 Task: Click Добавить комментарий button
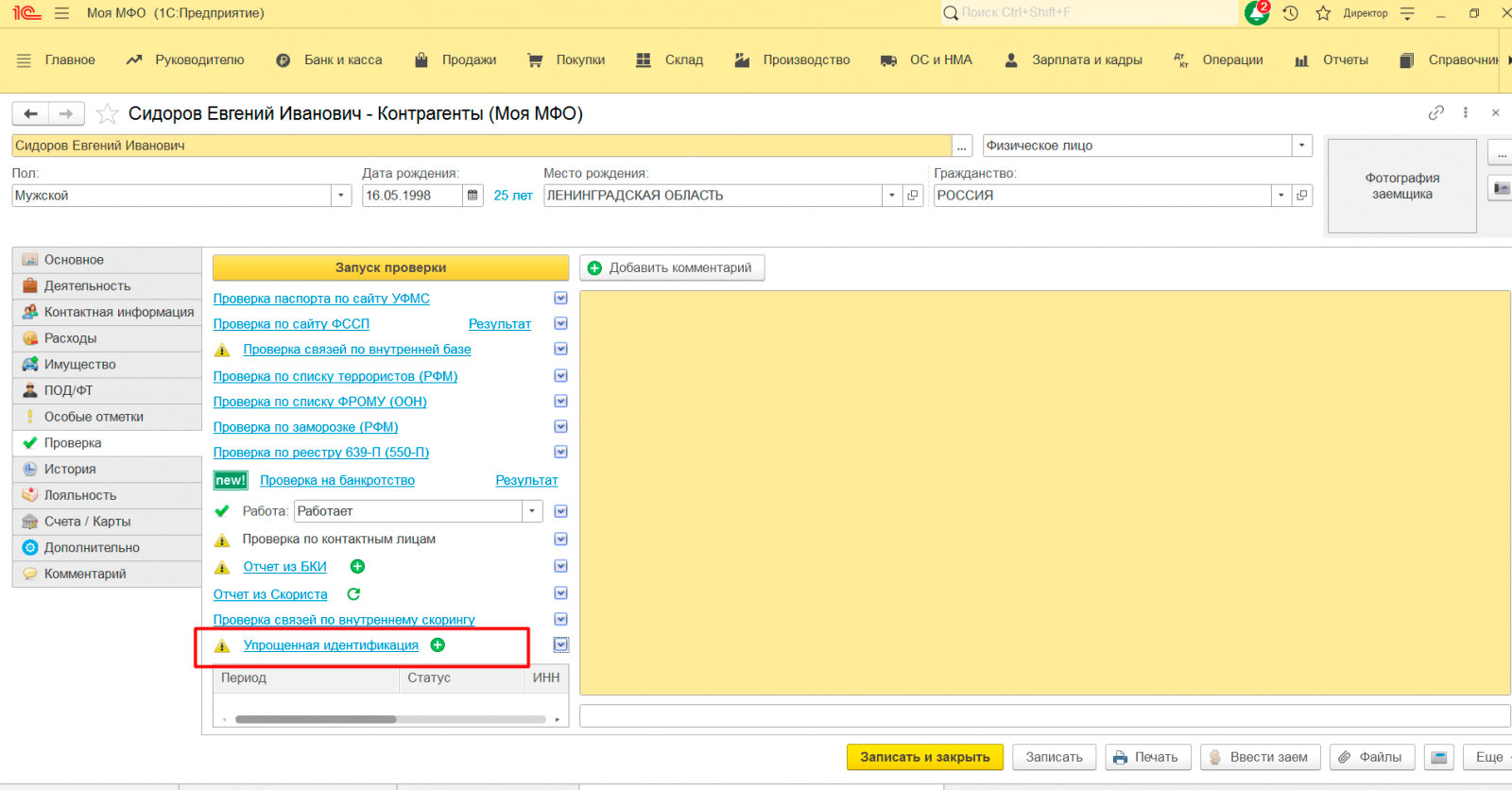pos(672,267)
